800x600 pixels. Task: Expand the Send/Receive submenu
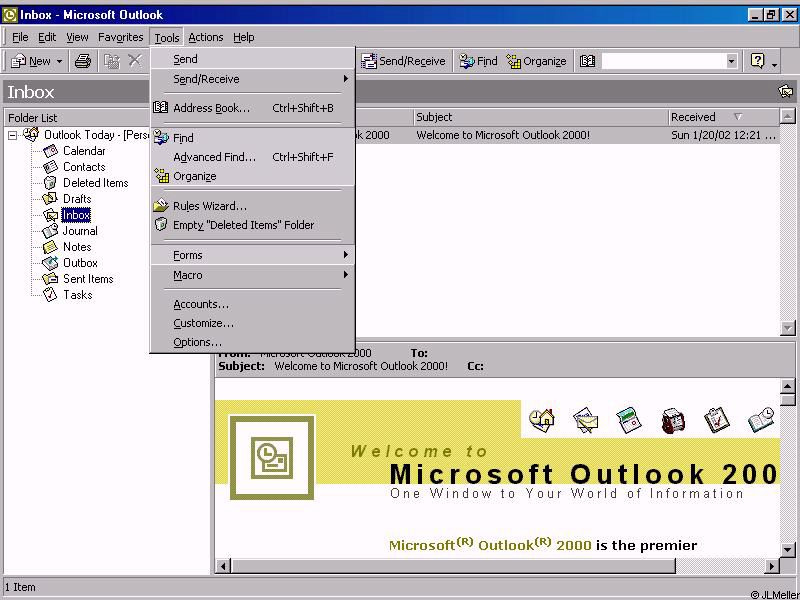point(253,79)
